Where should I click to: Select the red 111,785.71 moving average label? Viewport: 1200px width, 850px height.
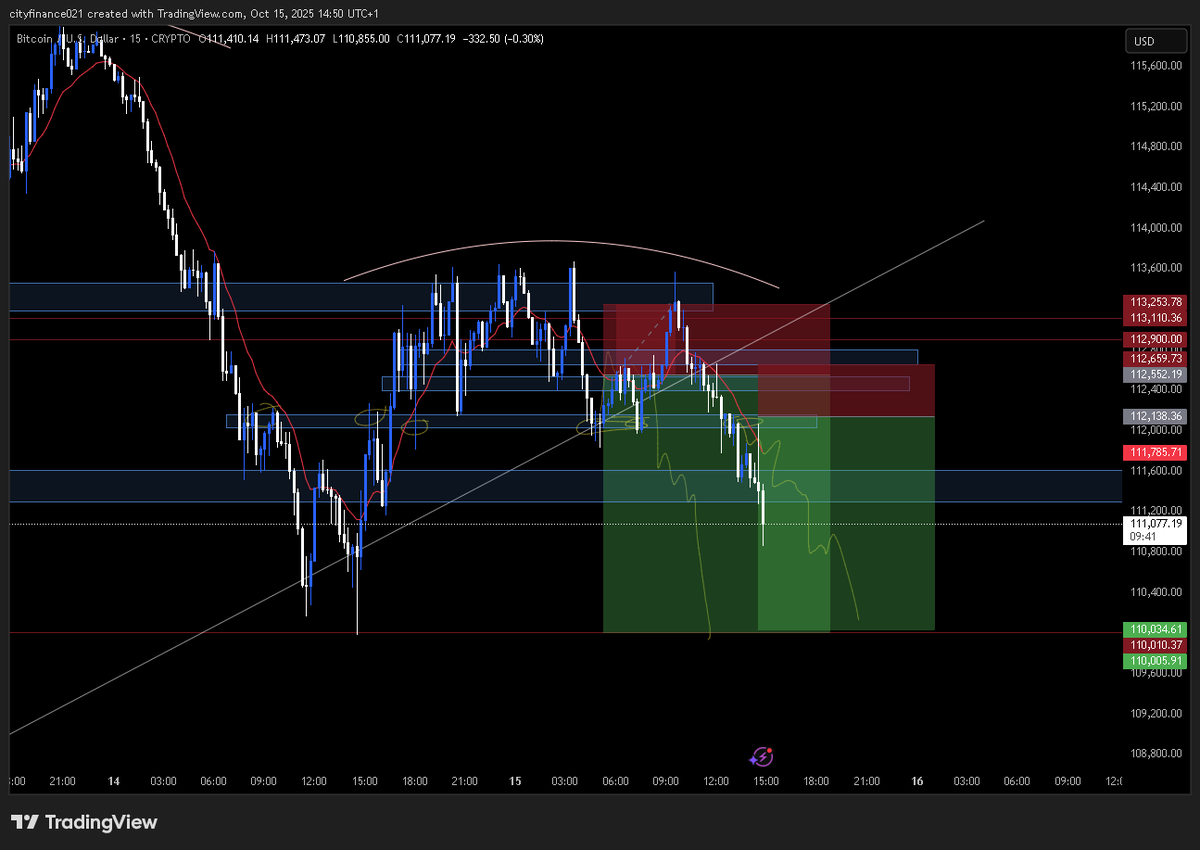tap(1156, 452)
